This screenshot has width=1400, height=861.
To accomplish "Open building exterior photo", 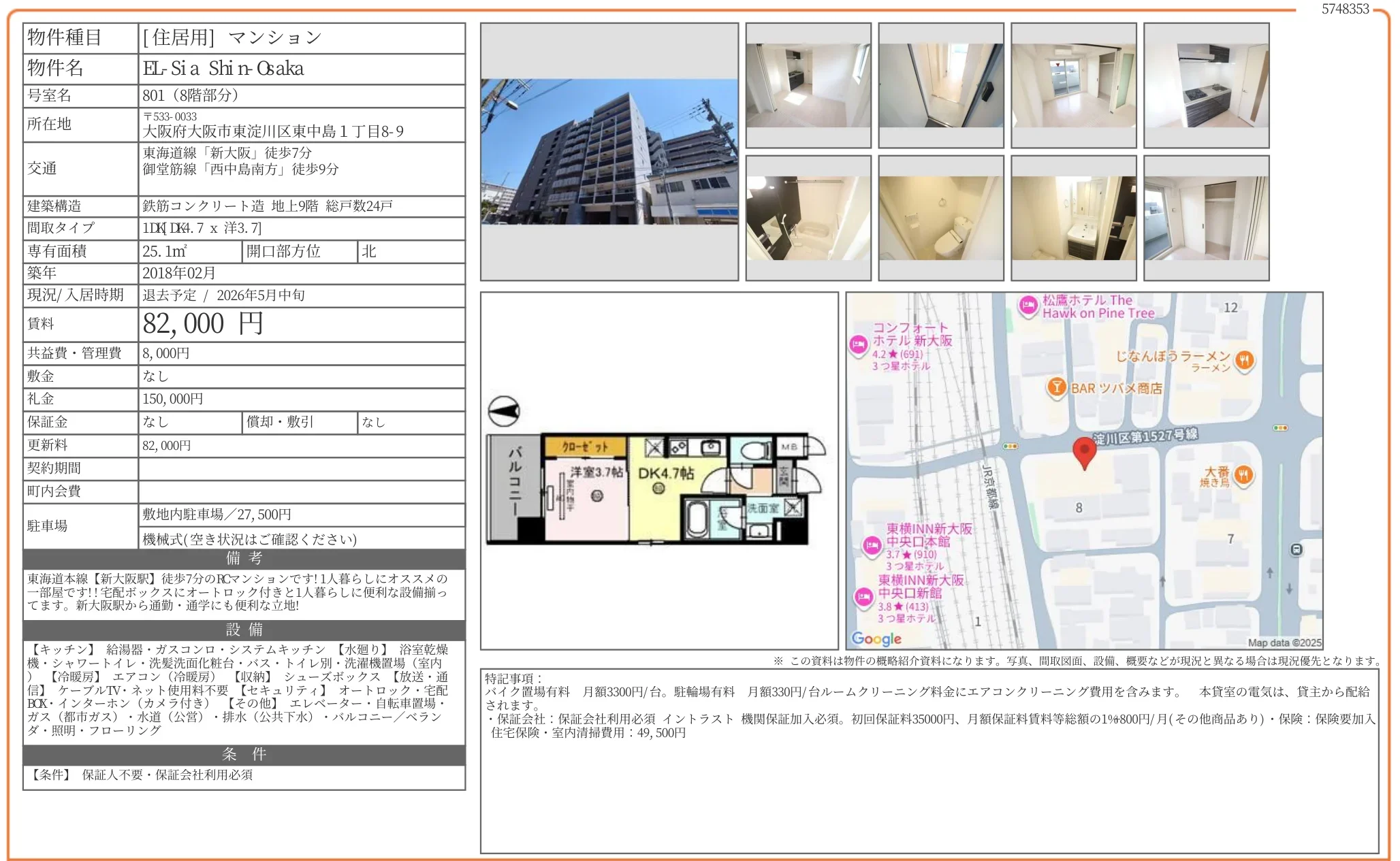I will 609,151.
